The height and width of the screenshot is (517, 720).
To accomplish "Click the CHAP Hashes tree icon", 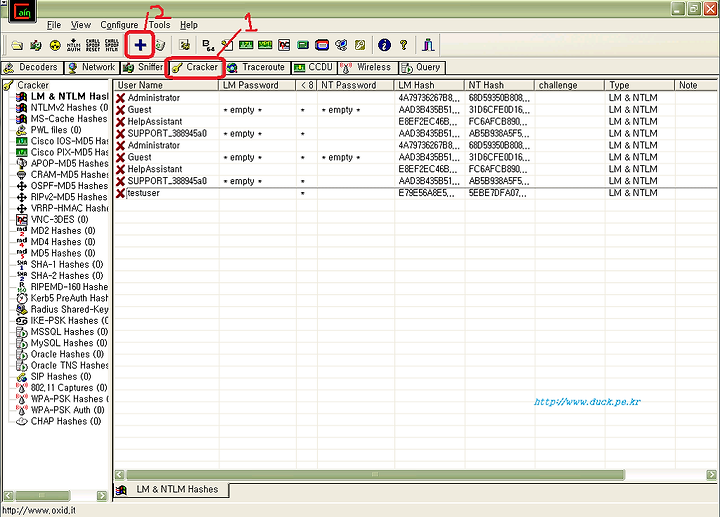I will 22,421.
